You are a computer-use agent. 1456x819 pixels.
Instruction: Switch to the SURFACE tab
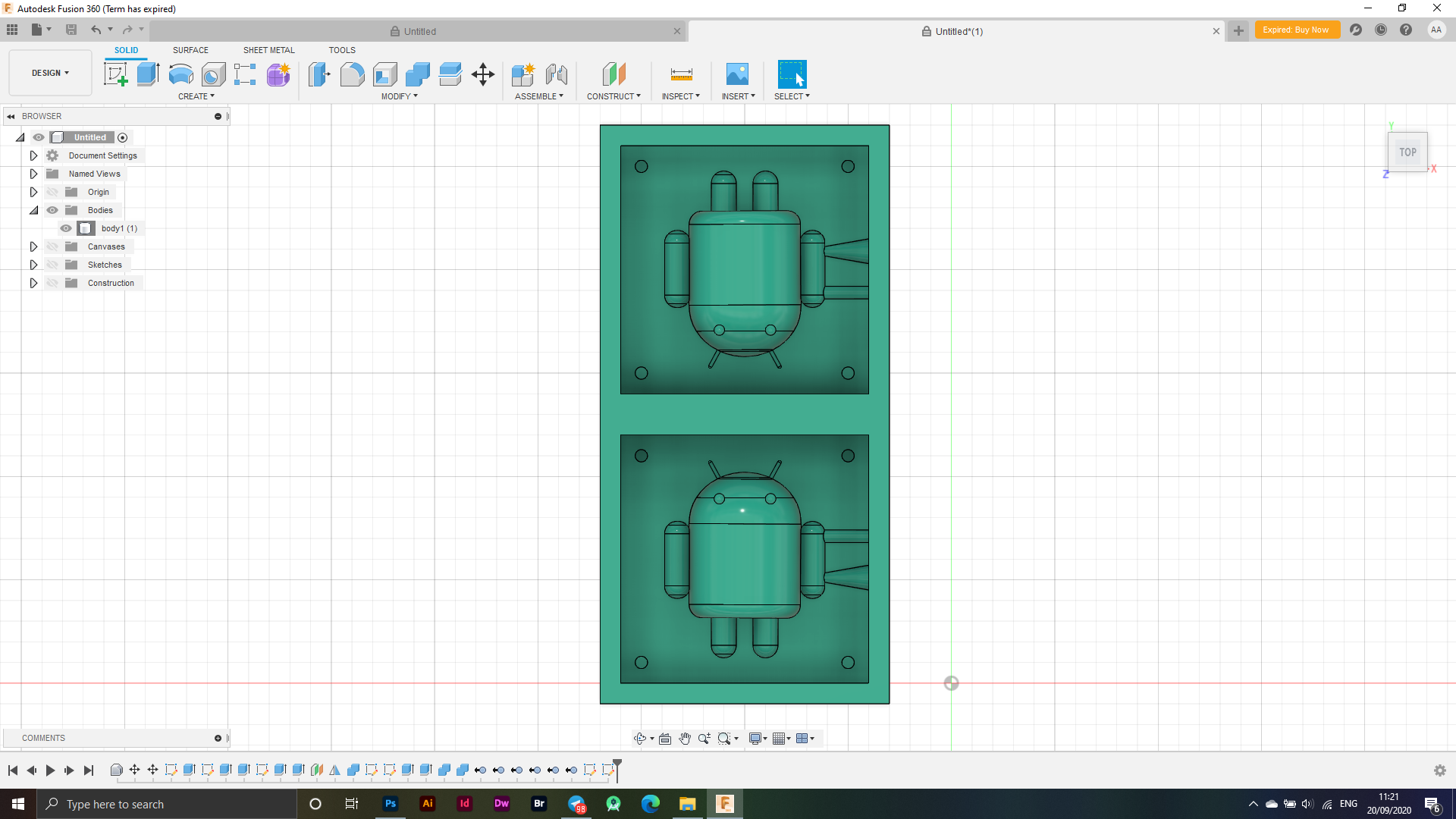[190, 50]
